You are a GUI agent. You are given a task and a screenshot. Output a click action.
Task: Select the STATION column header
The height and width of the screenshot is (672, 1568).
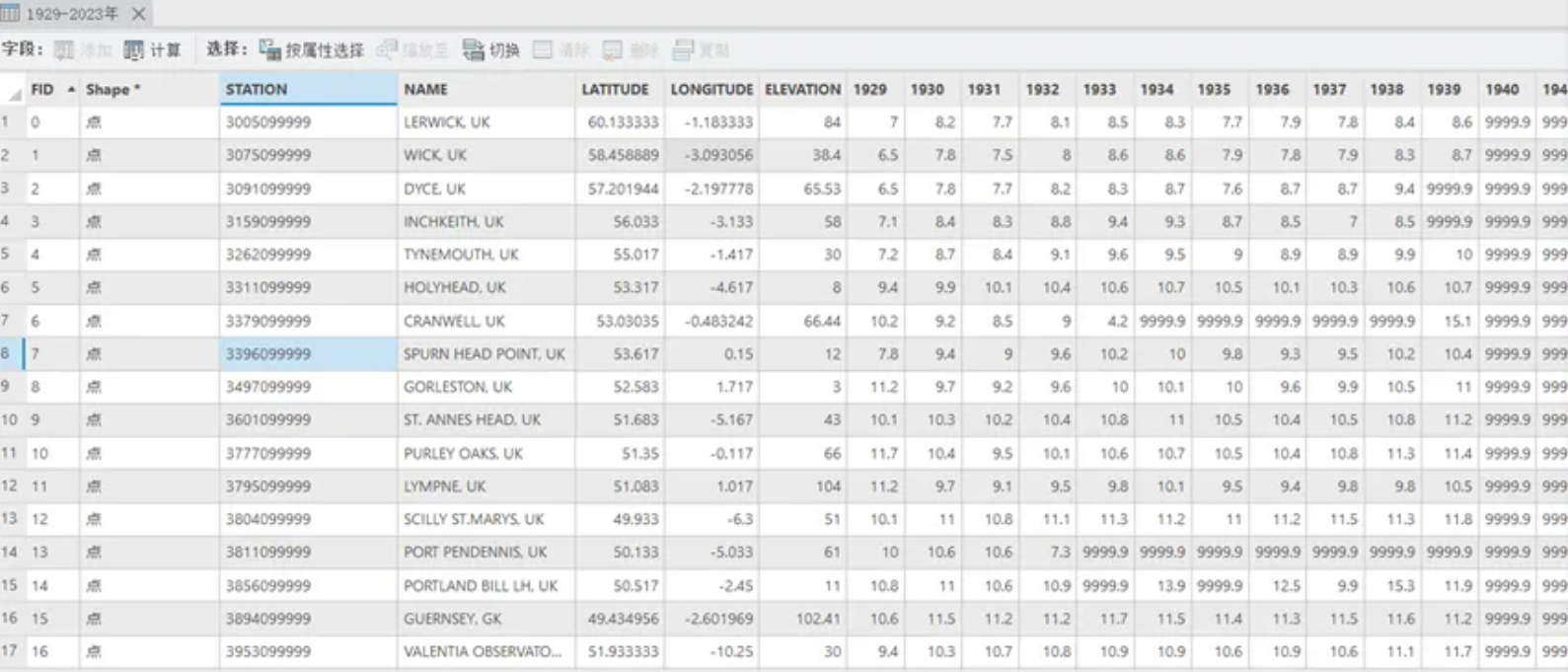[308, 90]
